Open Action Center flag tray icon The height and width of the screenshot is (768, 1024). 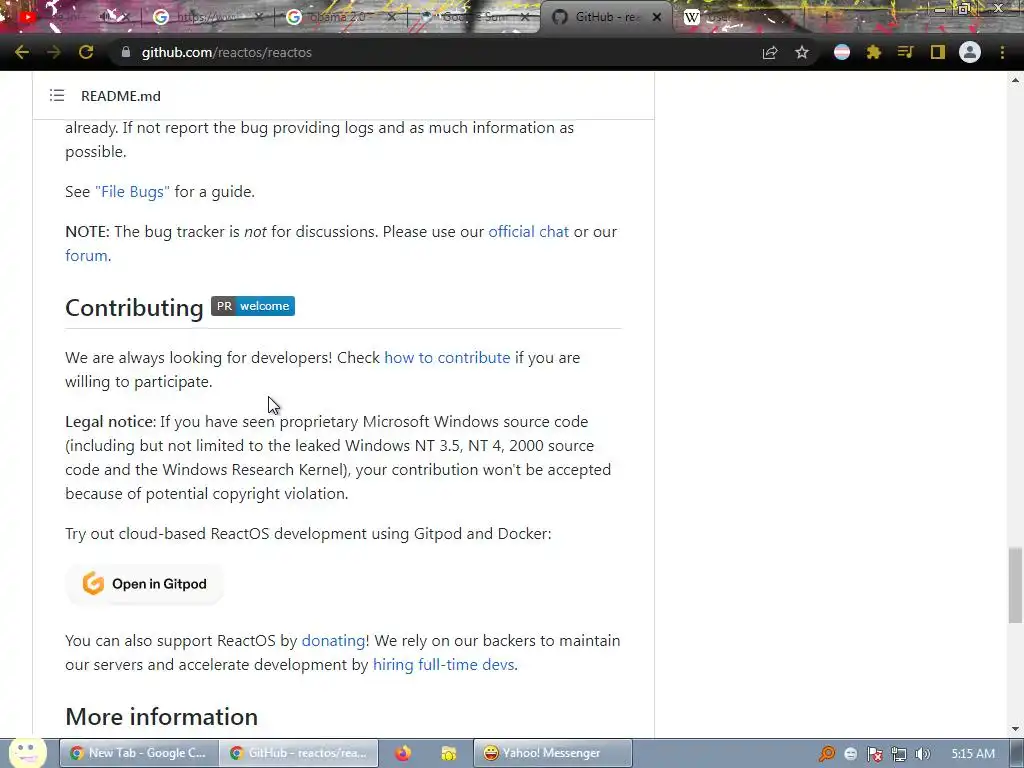tap(874, 754)
